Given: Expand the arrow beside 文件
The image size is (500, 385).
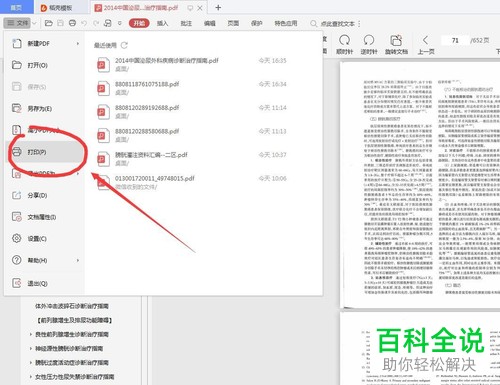Looking at the screenshot, I should point(34,23).
